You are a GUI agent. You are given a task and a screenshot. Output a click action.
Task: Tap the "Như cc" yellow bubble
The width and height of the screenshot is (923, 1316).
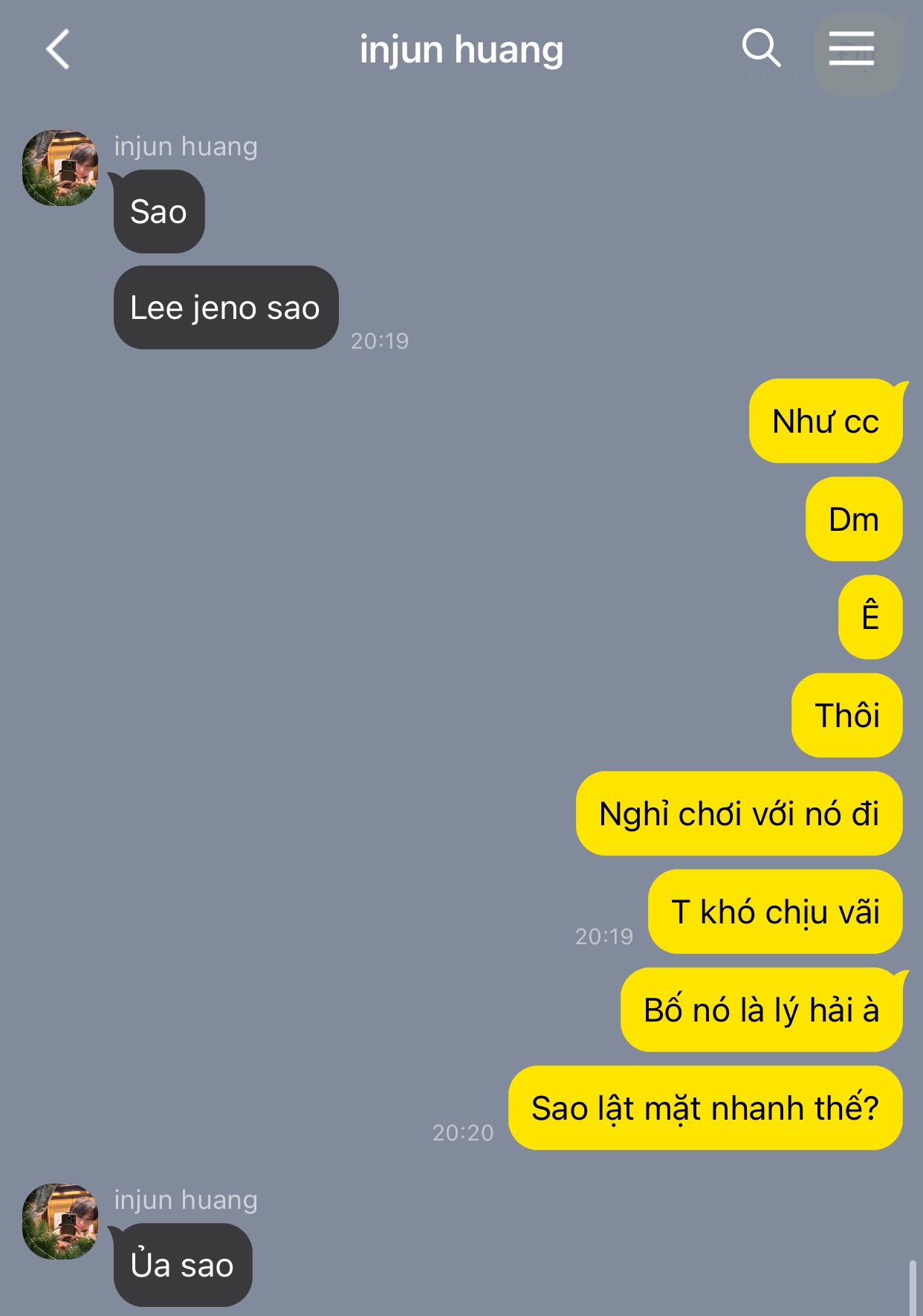coord(826,422)
